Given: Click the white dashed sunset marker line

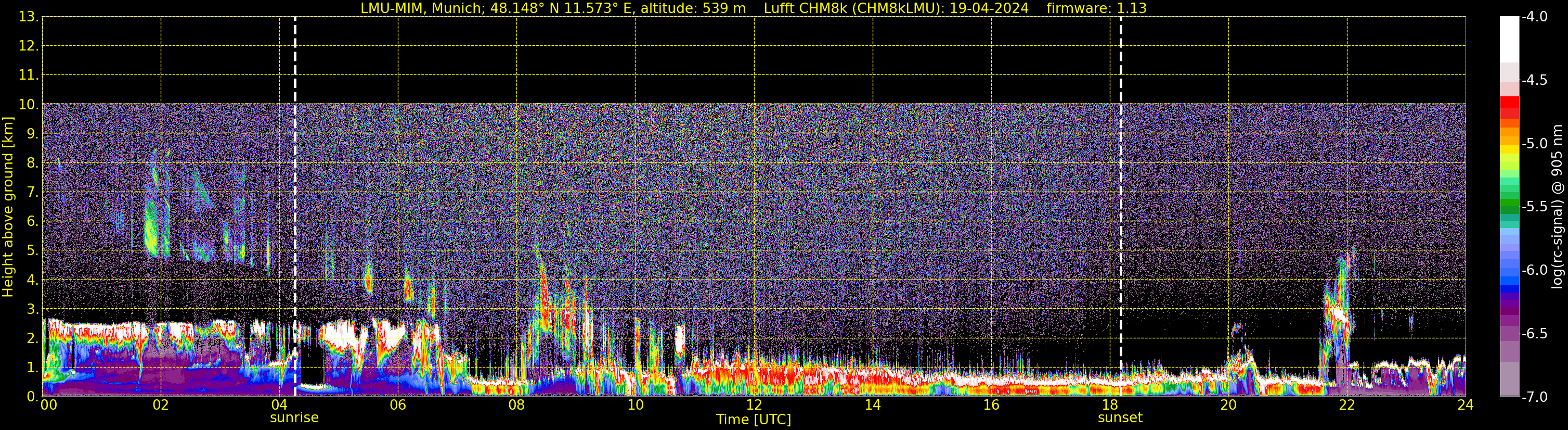Looking at the screenshot, I should (1121, 207).
